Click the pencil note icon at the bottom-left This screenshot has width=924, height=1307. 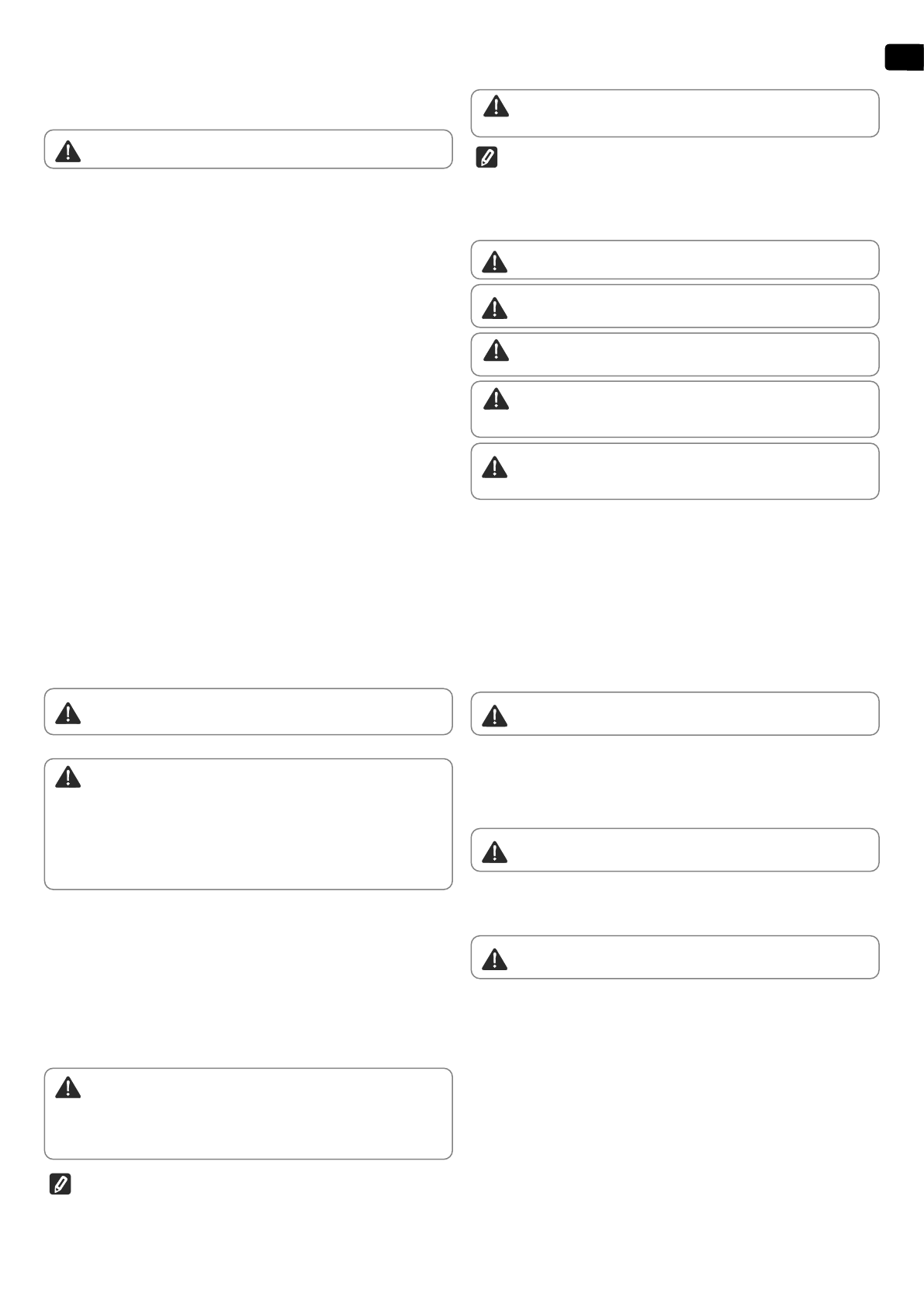click(x=60, y=1184)
